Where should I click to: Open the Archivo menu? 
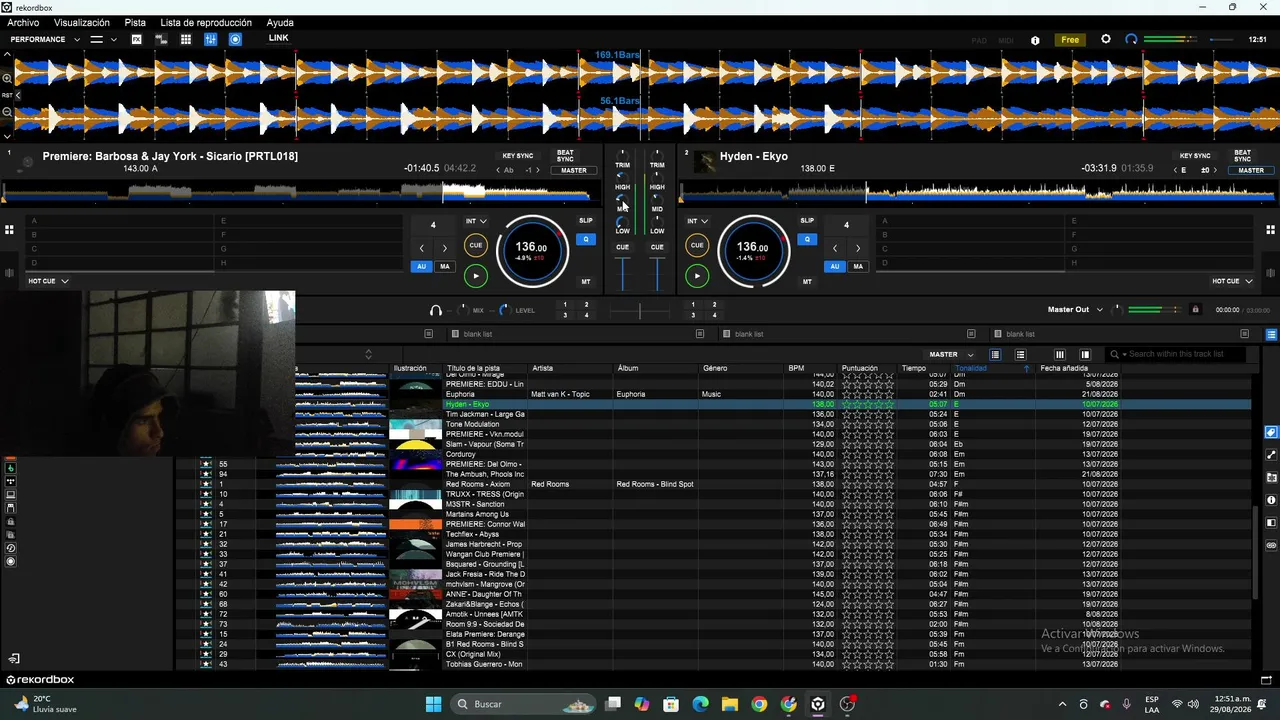coord(23,22)
